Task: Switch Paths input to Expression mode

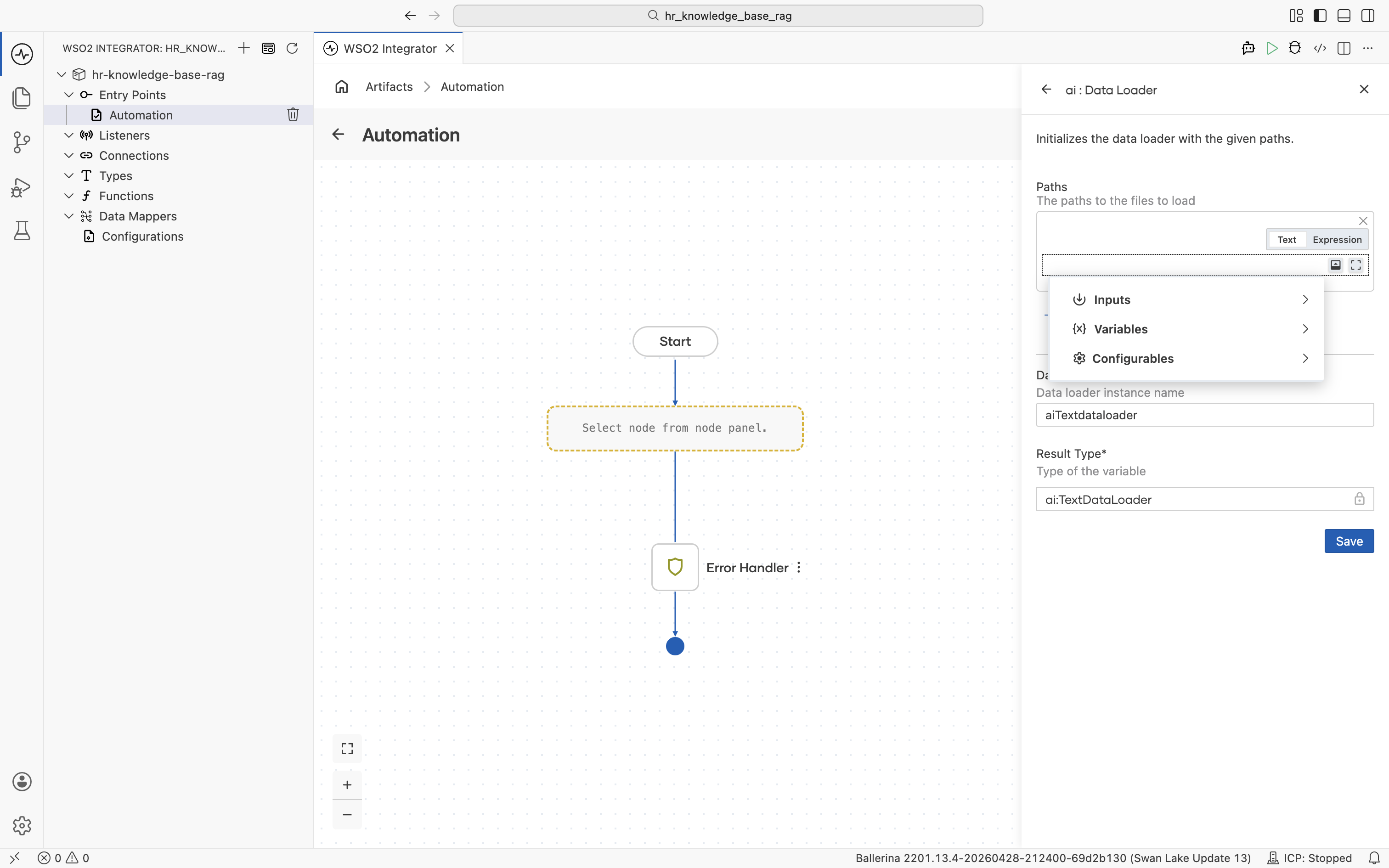Action: point(1337,239)
